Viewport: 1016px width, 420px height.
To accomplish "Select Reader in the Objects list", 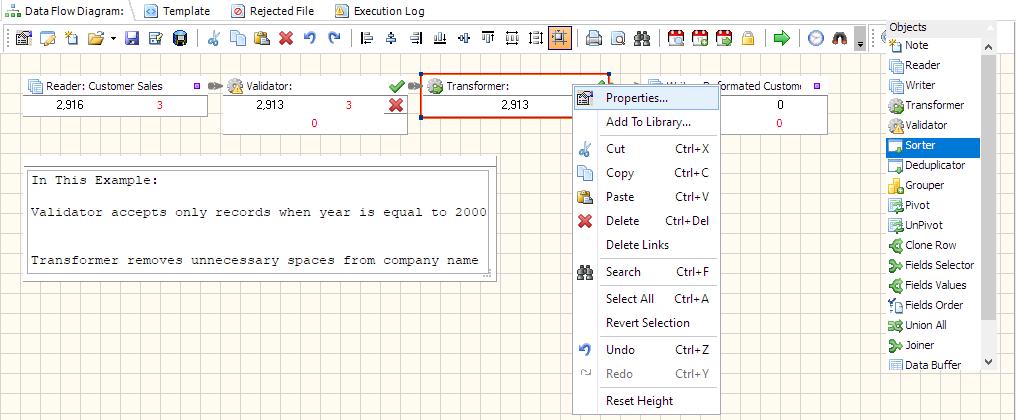I will (933, 65).
